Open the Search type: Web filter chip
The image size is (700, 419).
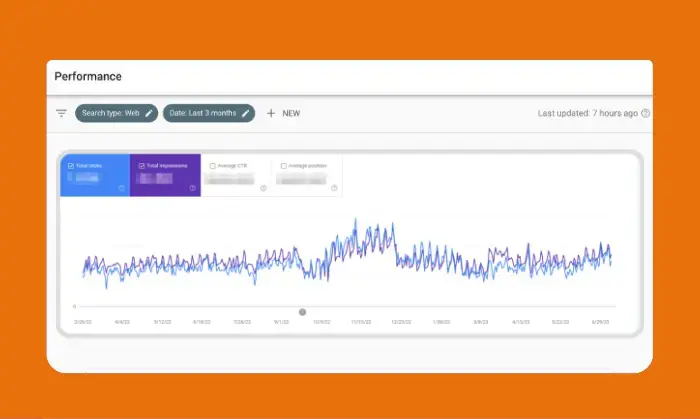coord(110,114)
